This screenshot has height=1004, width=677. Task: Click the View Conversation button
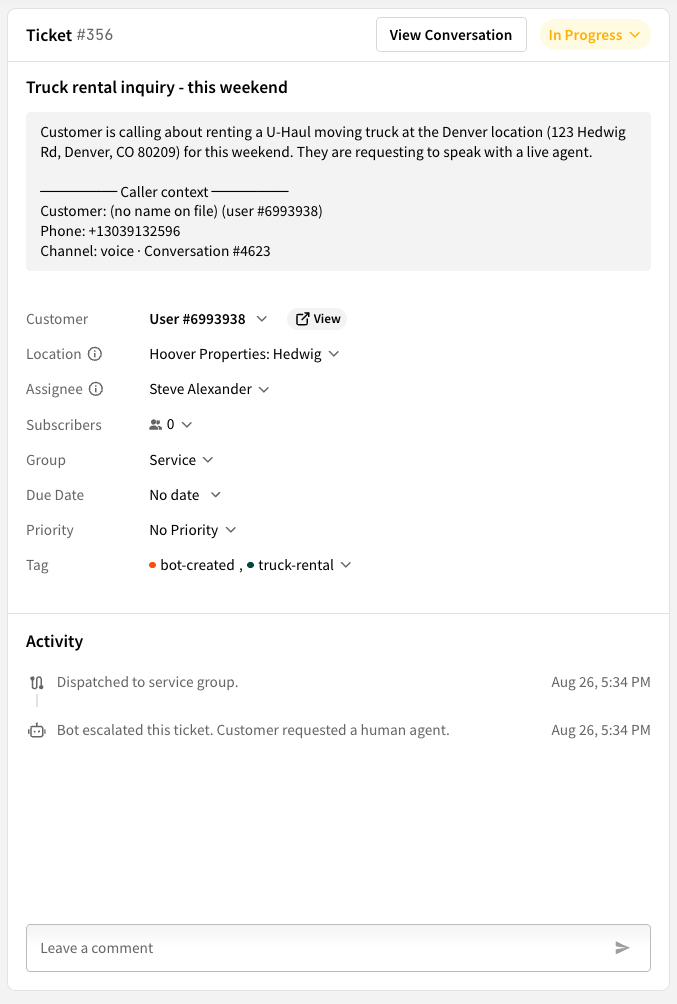point(451,35)
